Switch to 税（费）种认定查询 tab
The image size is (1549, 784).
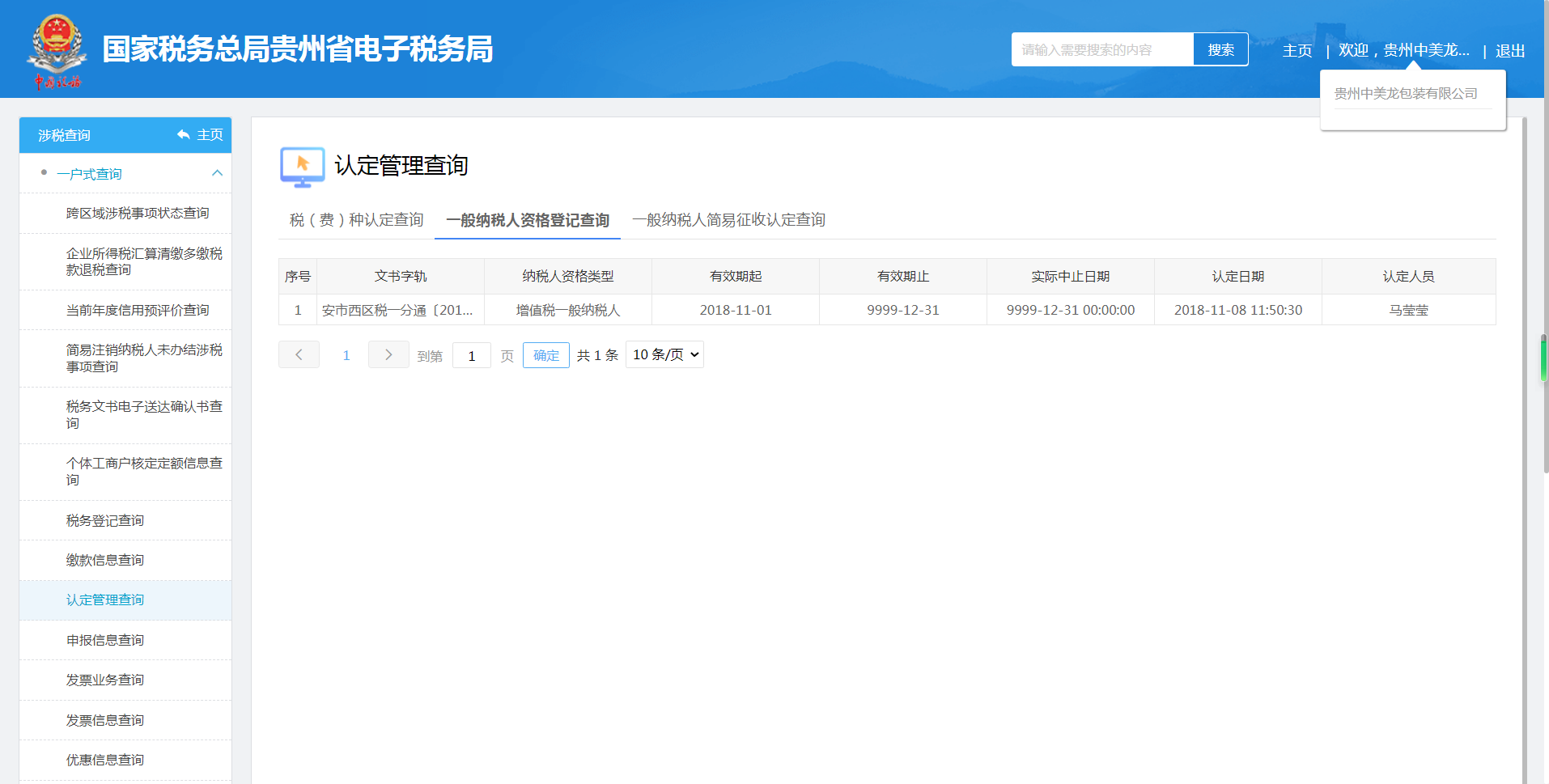point(356,220)
